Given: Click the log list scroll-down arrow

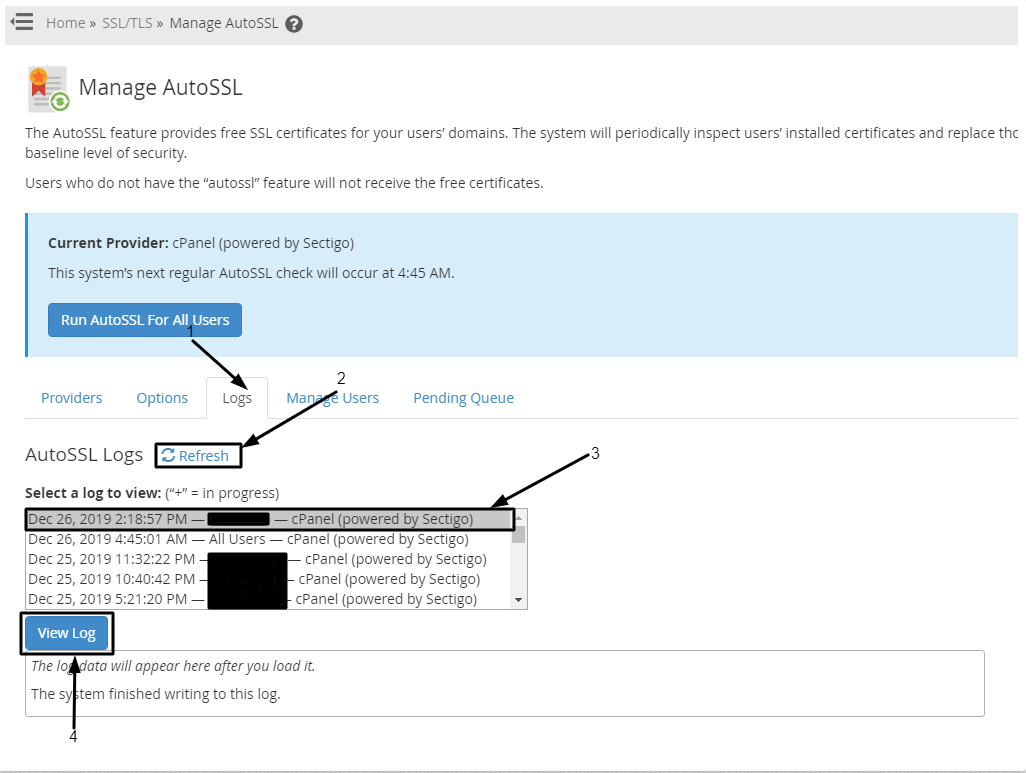Looking at the screenshot, I should pos(518,600).
